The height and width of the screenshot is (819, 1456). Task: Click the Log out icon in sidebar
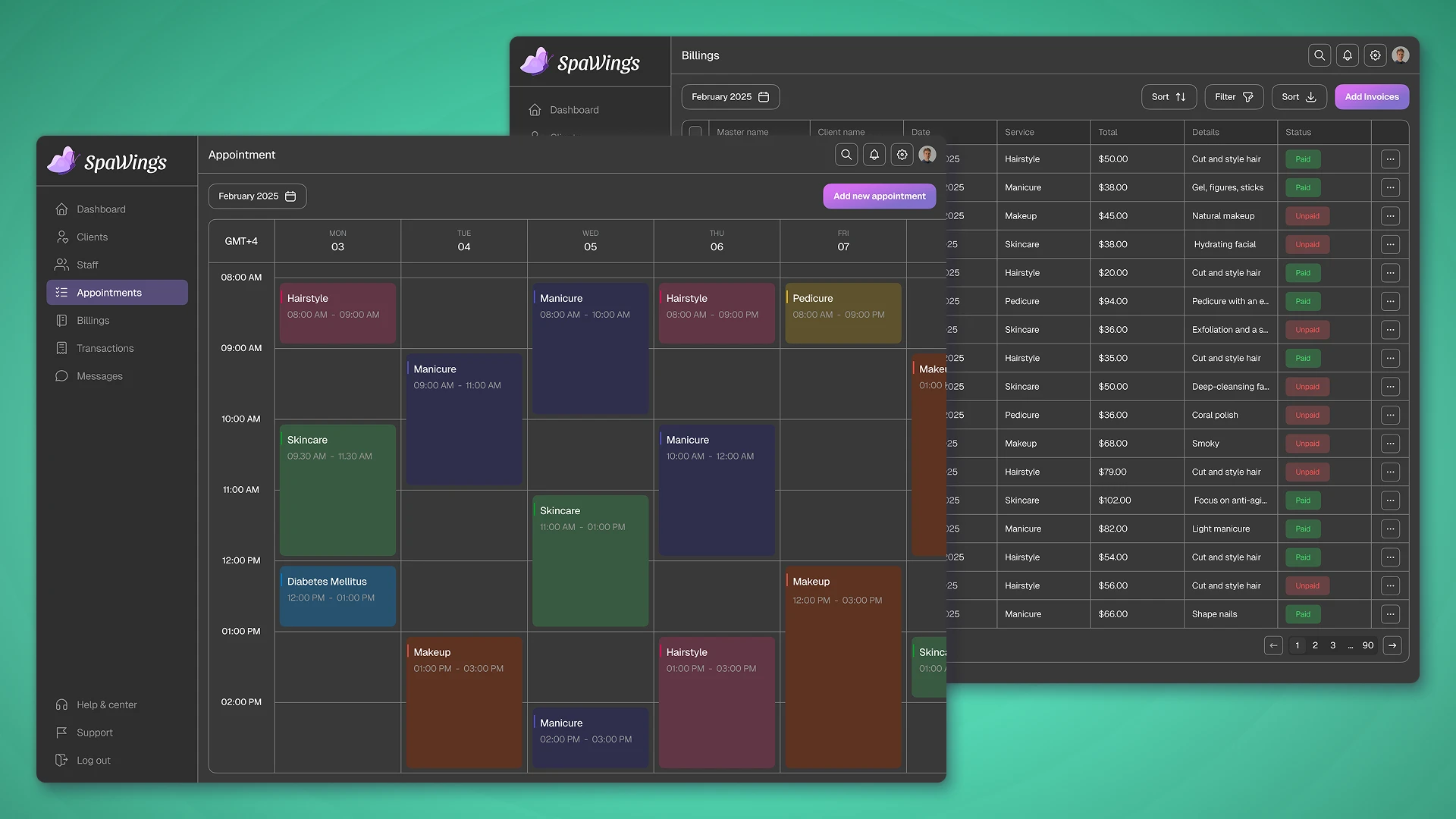pos(62,760)
